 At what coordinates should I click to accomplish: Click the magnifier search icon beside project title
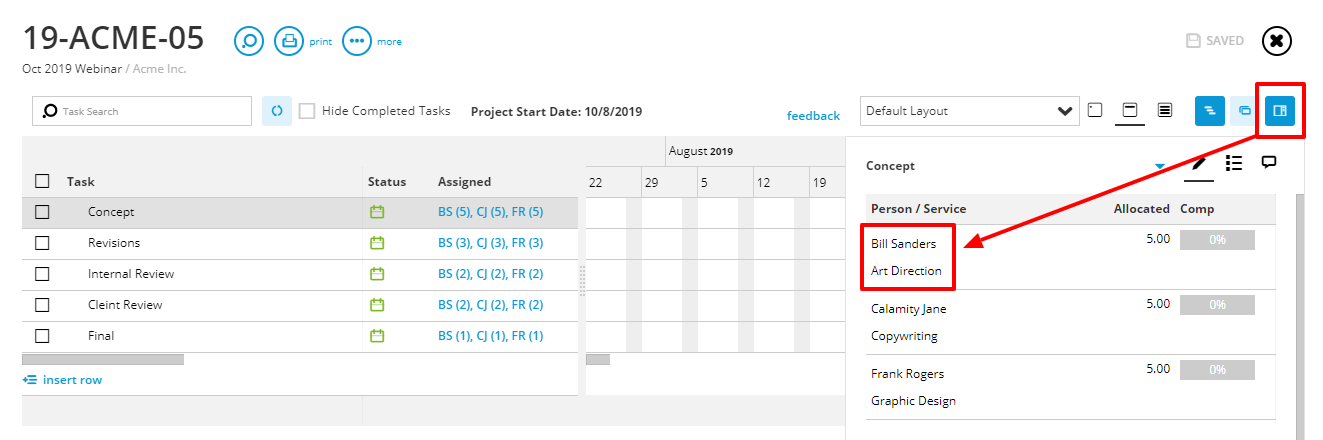click(249, 41)
